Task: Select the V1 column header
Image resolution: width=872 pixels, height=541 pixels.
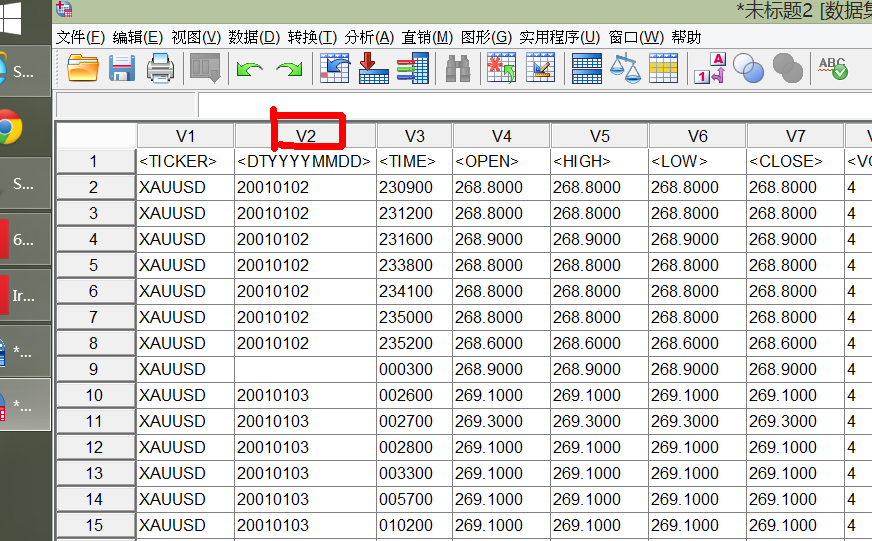Action: pos(185,136)
